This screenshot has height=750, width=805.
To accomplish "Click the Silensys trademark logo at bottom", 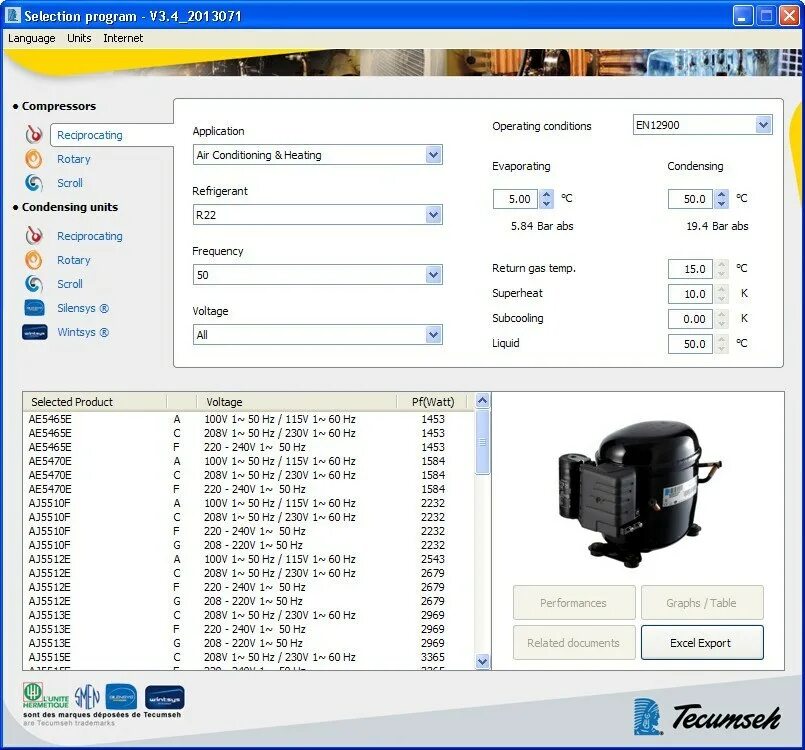I will 121,697.
